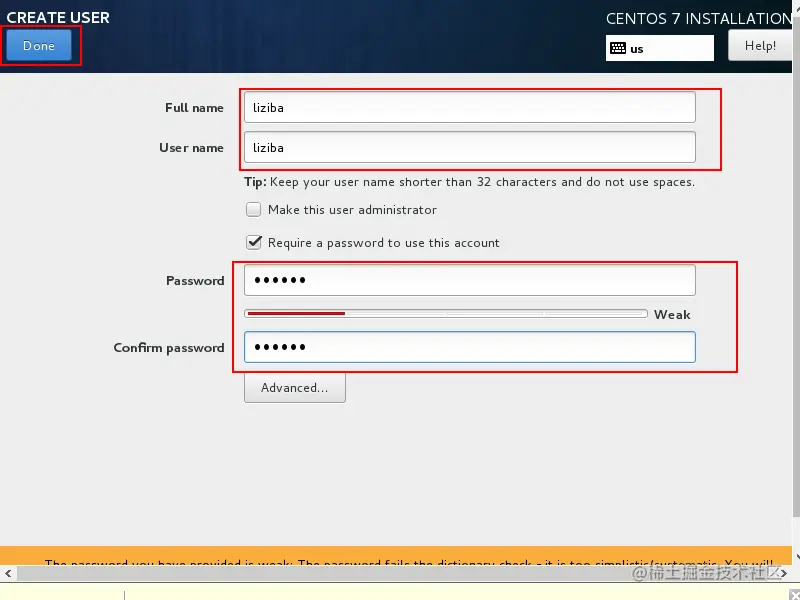Click the horizontal scrollbar right arrow

coord(784,573)
